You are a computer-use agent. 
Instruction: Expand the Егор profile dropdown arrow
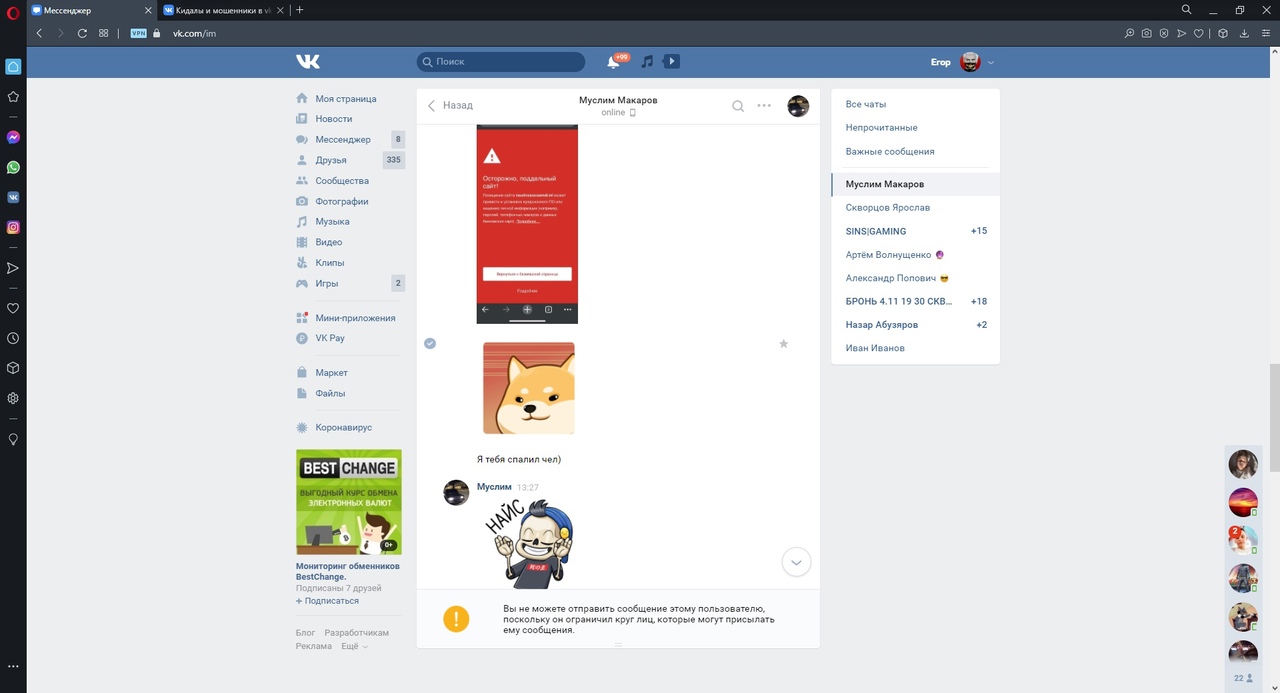click(x=991, y=62)
